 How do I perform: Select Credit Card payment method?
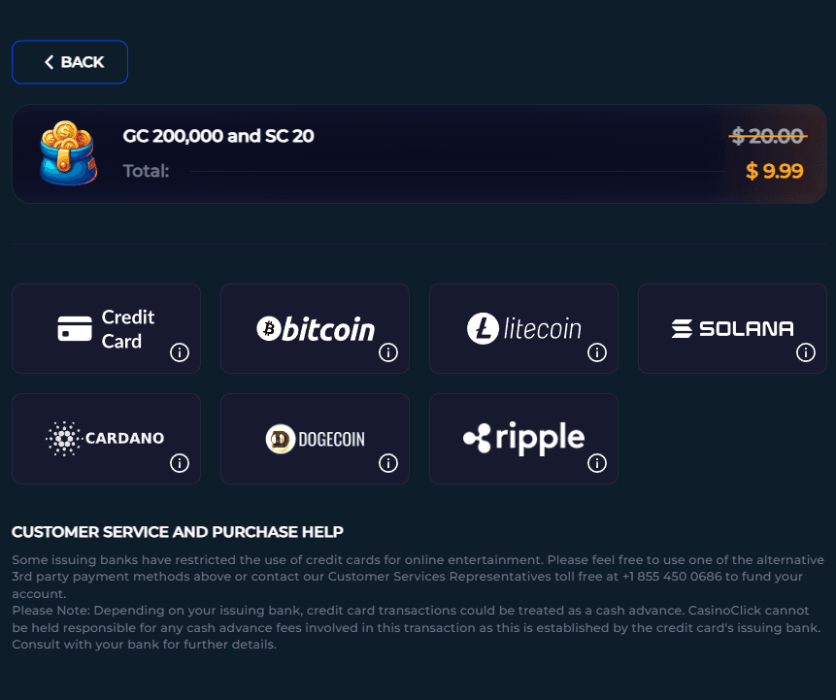105,328
